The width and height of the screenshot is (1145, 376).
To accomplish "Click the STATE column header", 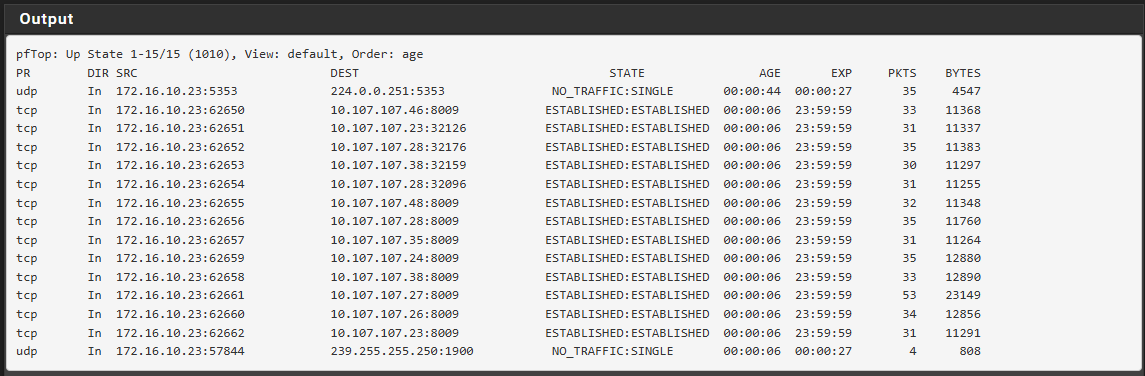I will coord(627,73).
